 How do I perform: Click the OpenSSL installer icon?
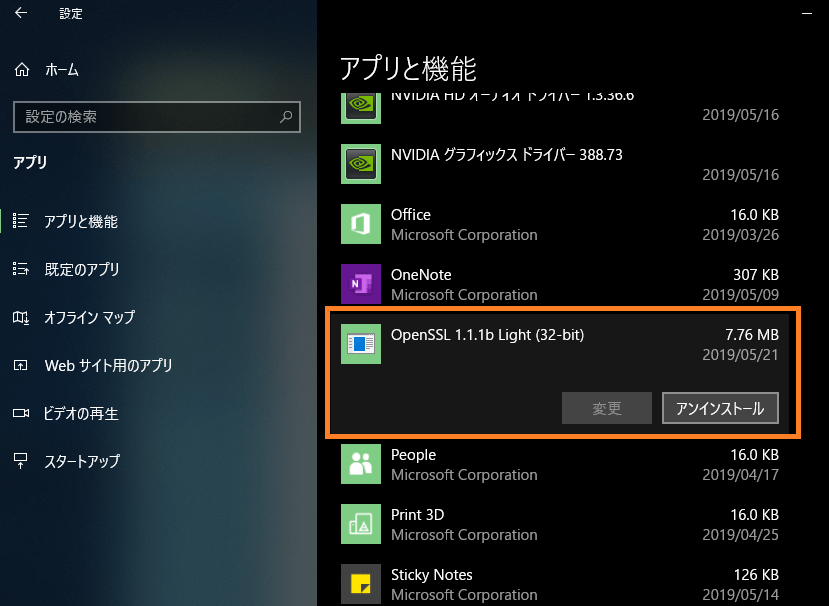pyautogui.click(x=361, y=344)
